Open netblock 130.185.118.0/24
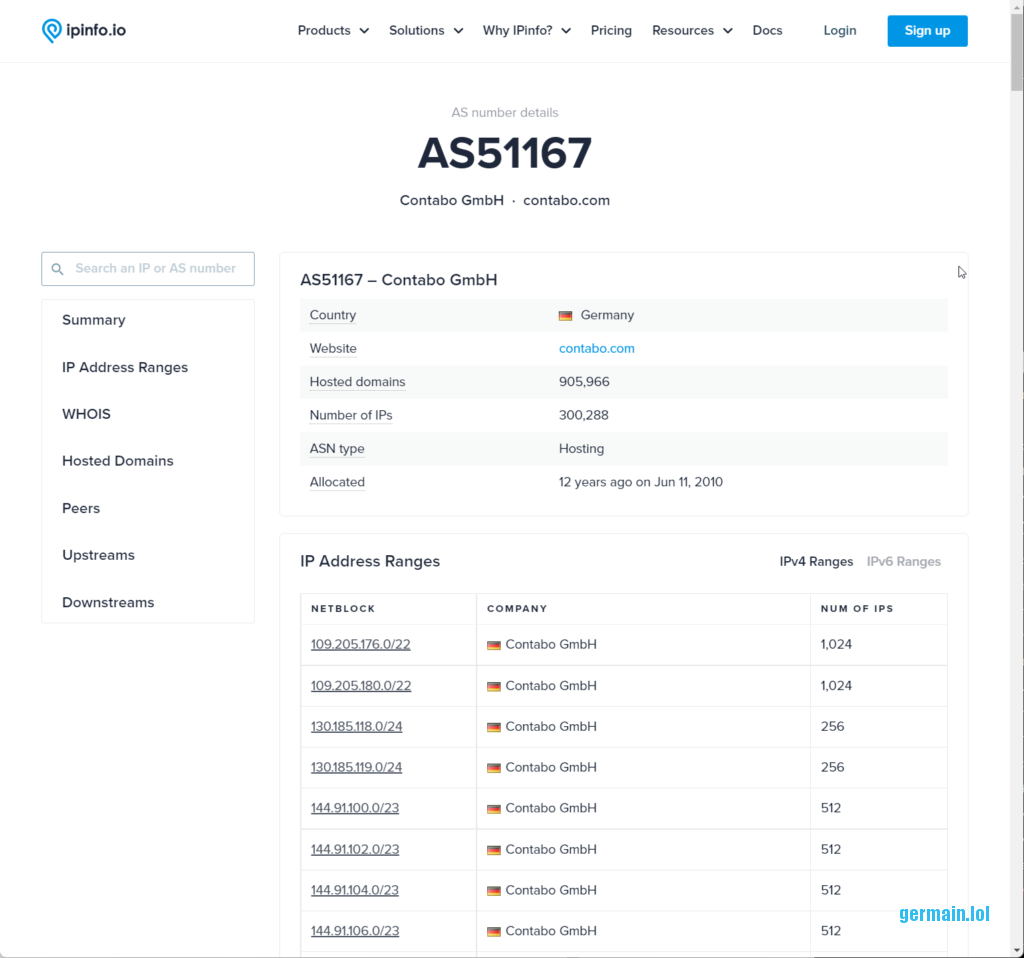The image size is (1024, 958). (356, 727)
